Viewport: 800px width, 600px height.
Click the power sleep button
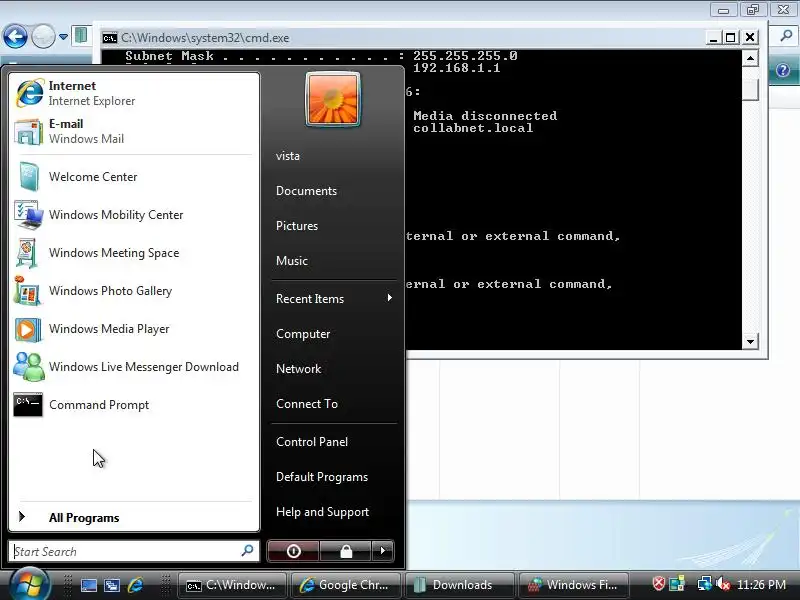293,551
